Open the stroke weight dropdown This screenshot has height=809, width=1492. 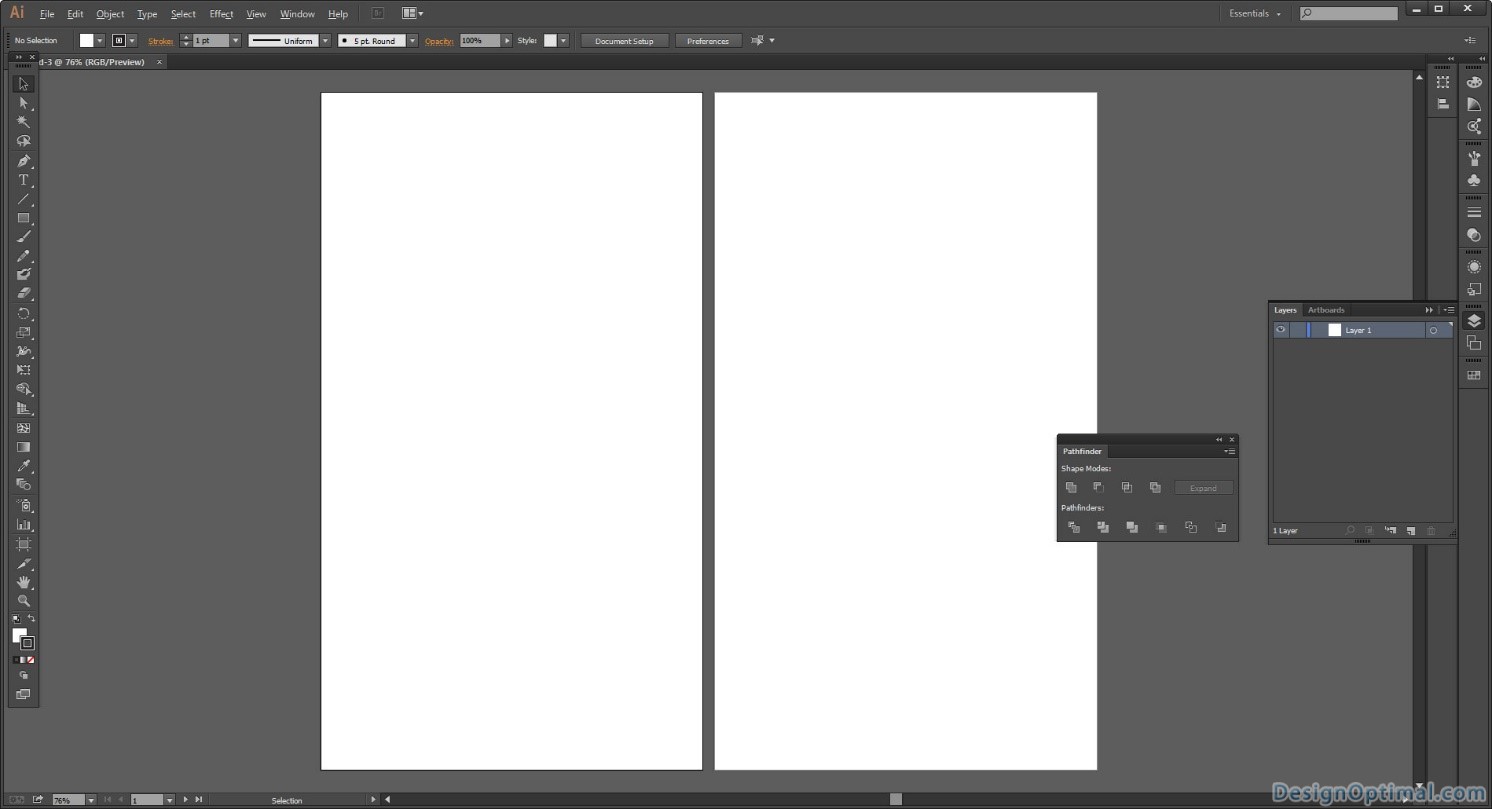[x=236, y=41]
